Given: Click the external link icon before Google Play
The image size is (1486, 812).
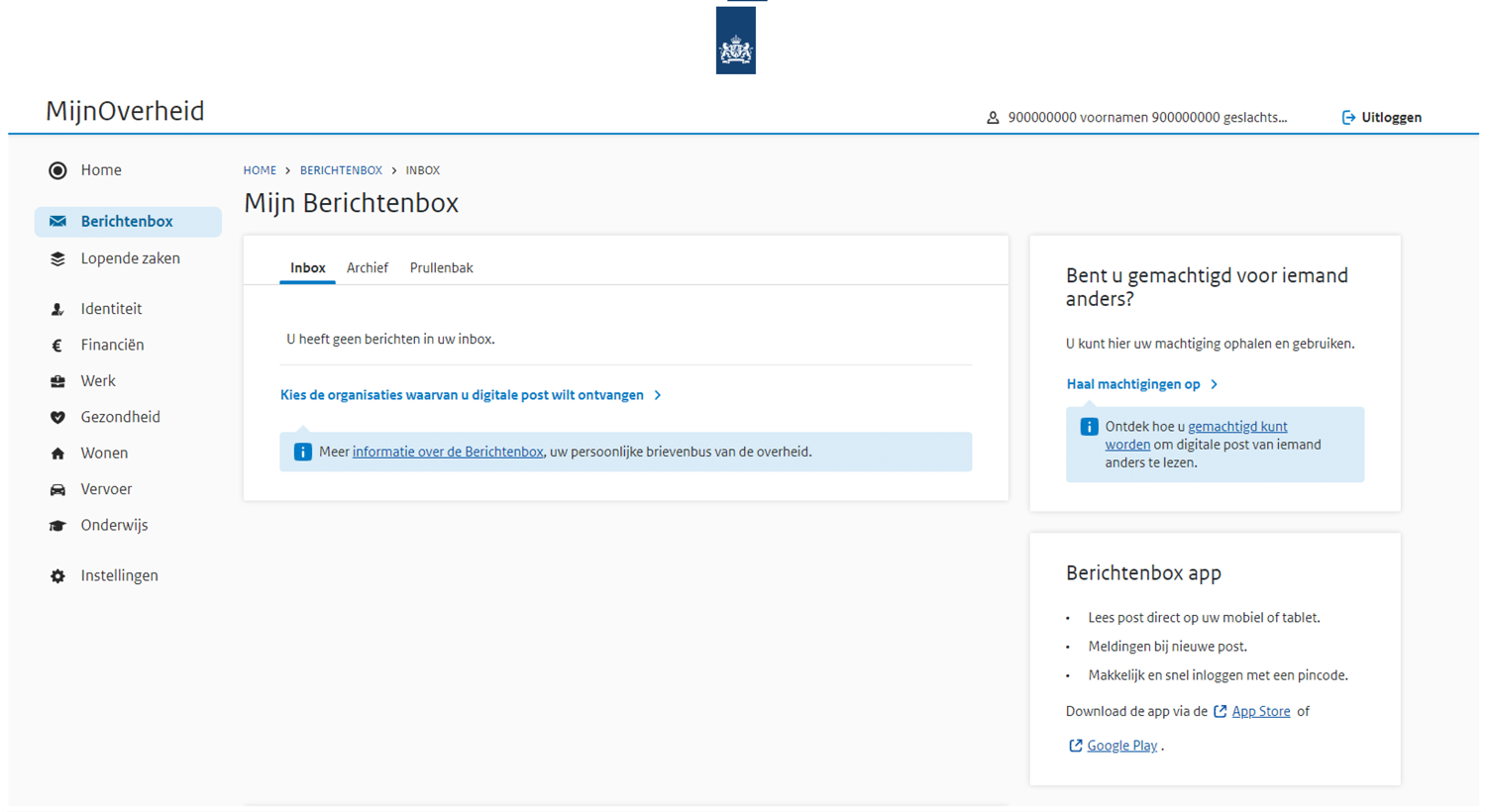Looking at the screenshot, I should pos(1076,747).
